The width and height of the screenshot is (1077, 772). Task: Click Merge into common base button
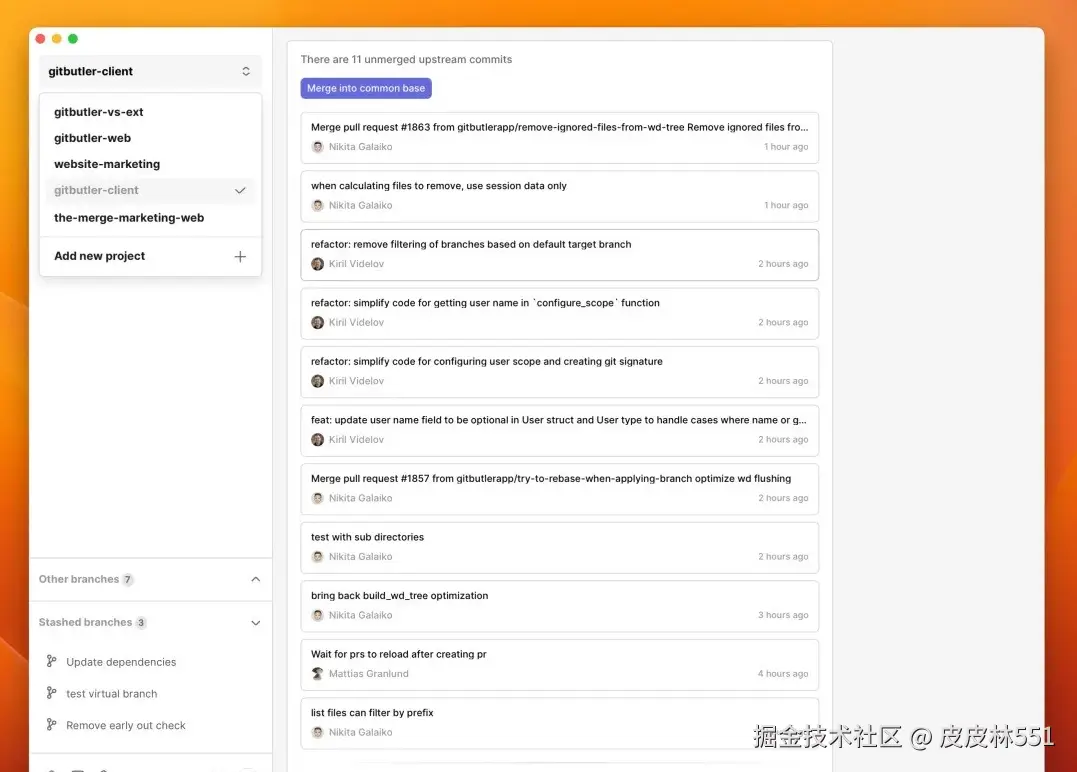(365, 88)
